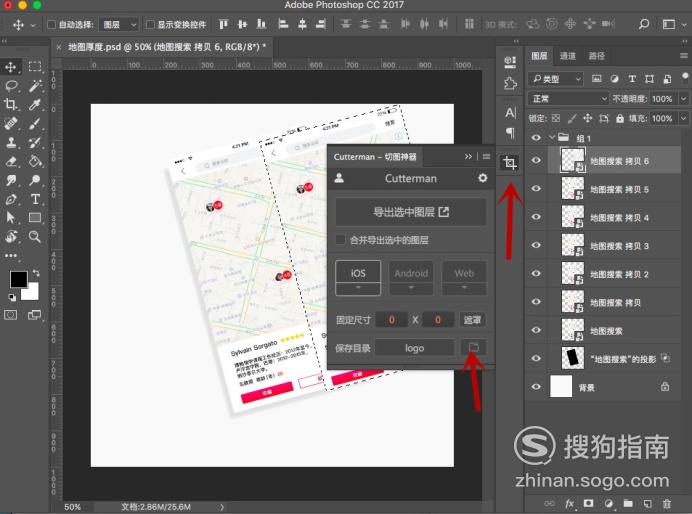Select the Path Selection tool
The width and height of the screenshot is (692, 514).
[x=11, y=218]
